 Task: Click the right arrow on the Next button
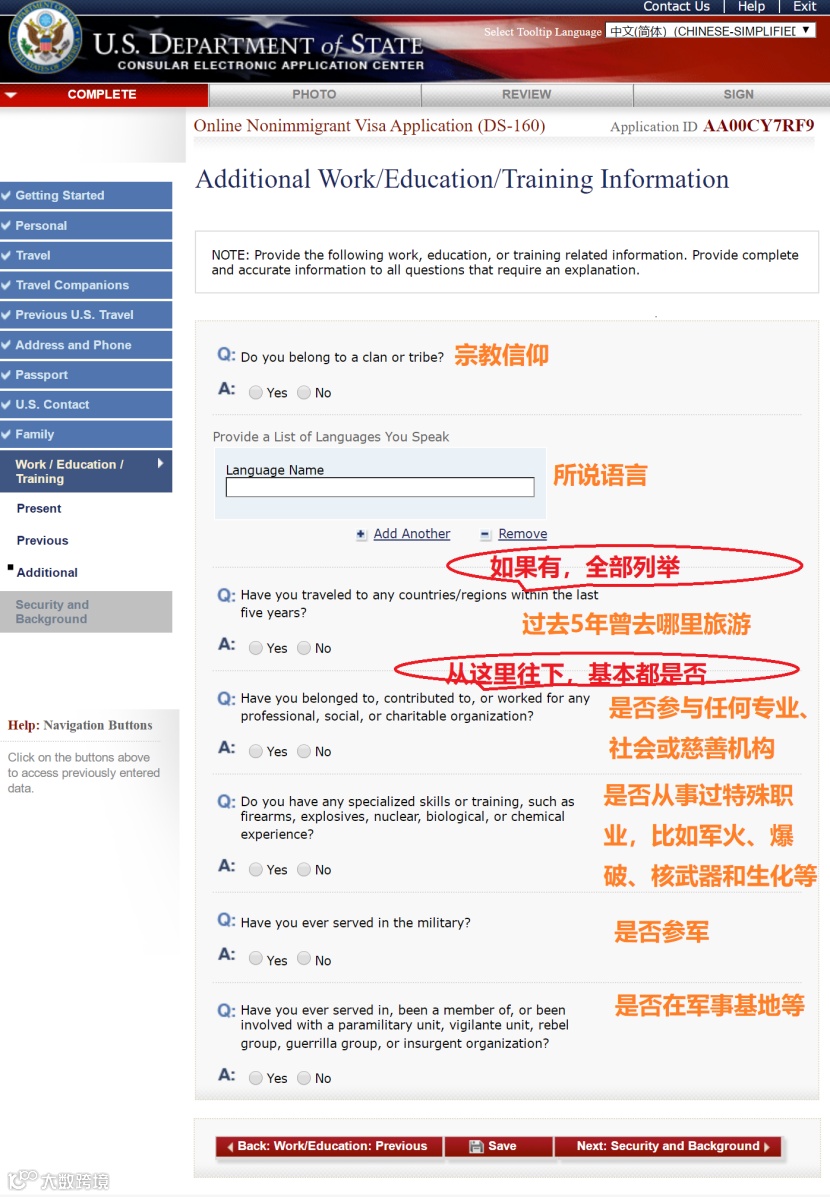767,1147
